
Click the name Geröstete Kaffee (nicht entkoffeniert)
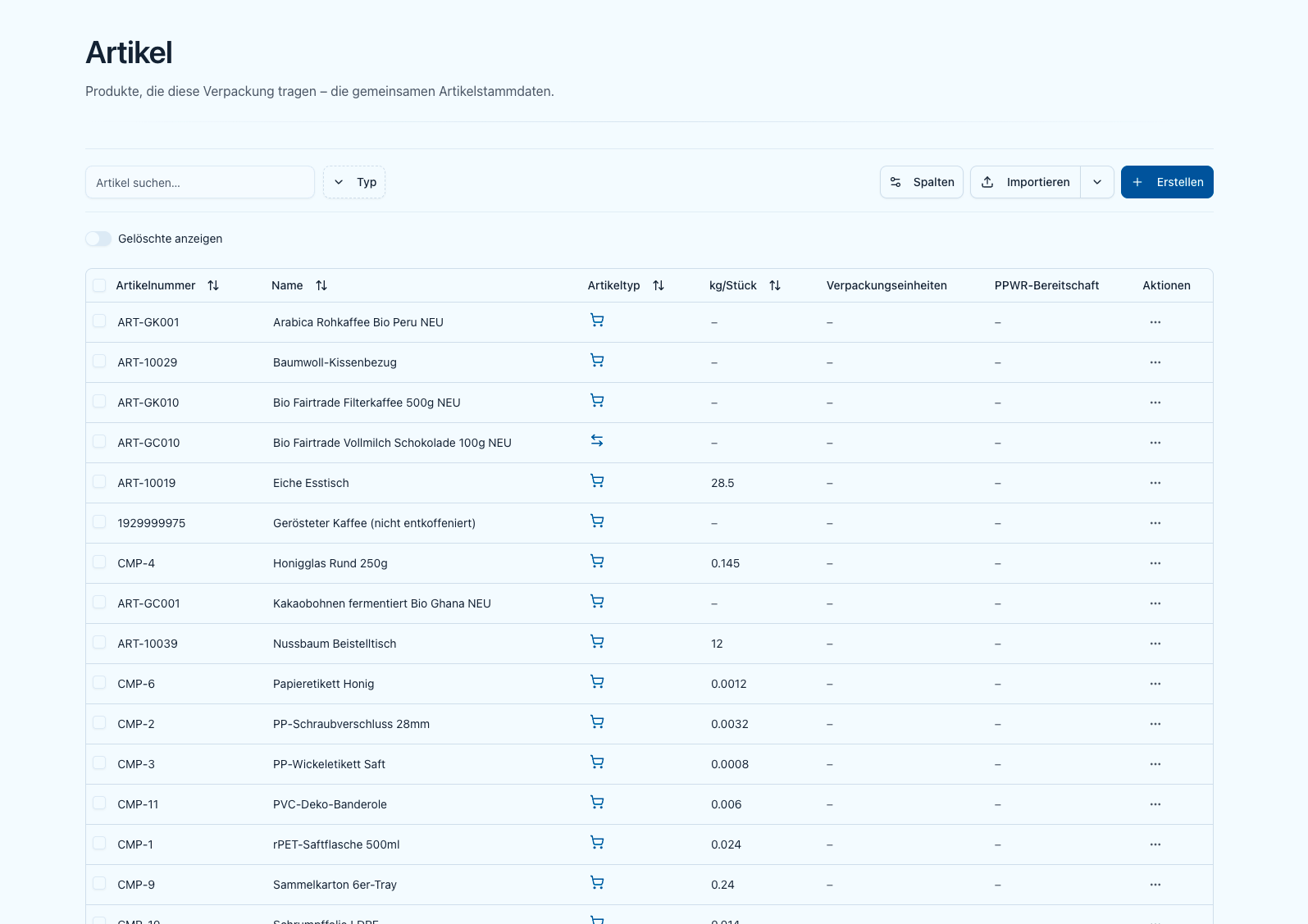[x=374, y=523]
